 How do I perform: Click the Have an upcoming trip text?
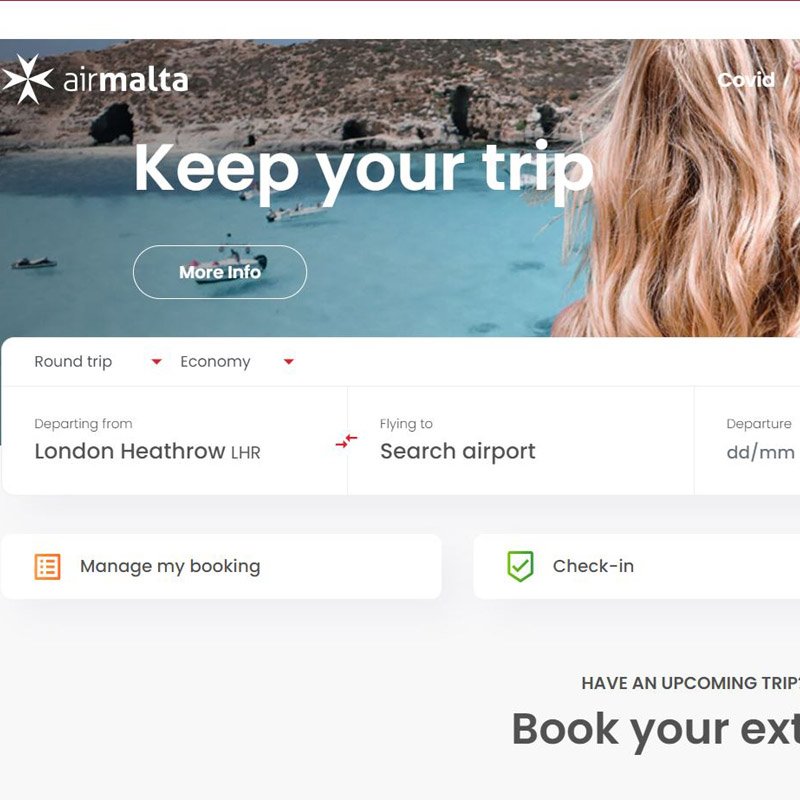pyautogui.click(x=691, y=683)
